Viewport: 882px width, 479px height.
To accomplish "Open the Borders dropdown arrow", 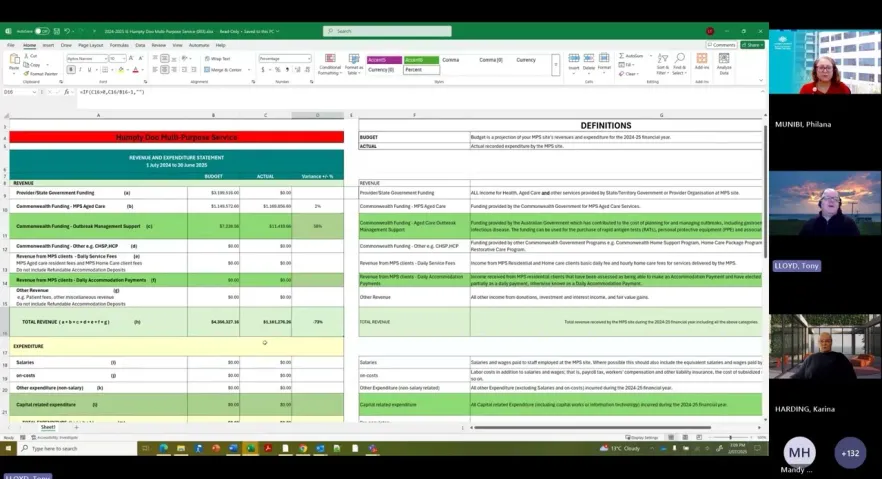I will click(x=111, y=70).
